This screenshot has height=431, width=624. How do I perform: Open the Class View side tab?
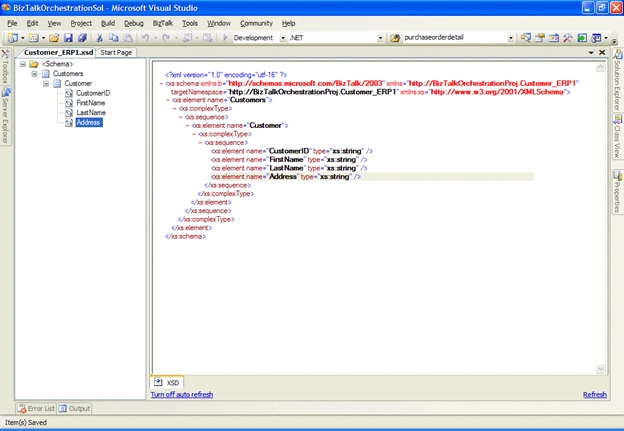[x=617, y=137]
